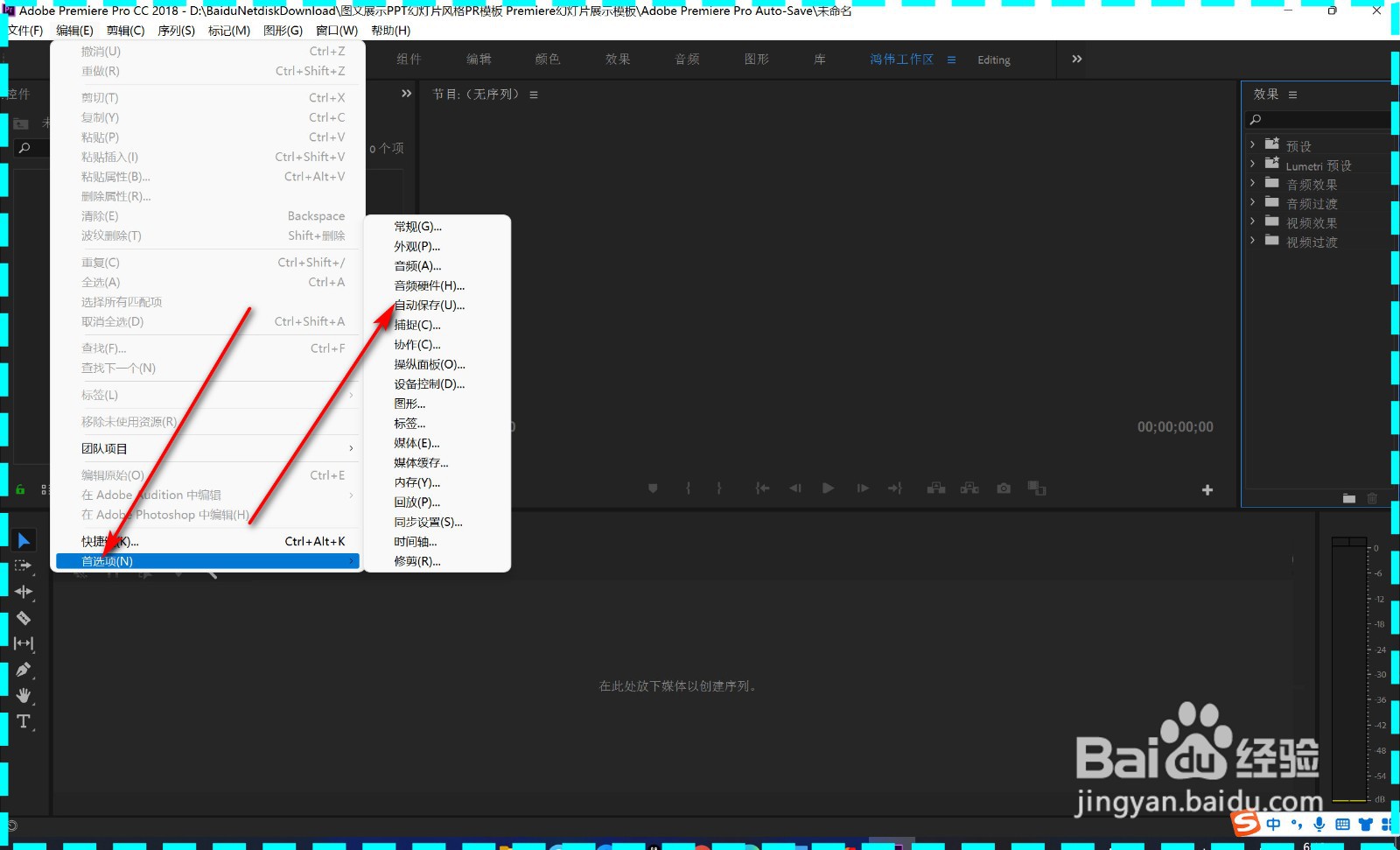
Task: Toggle Sogou 中 language mode
Action: click(1273, 824)
